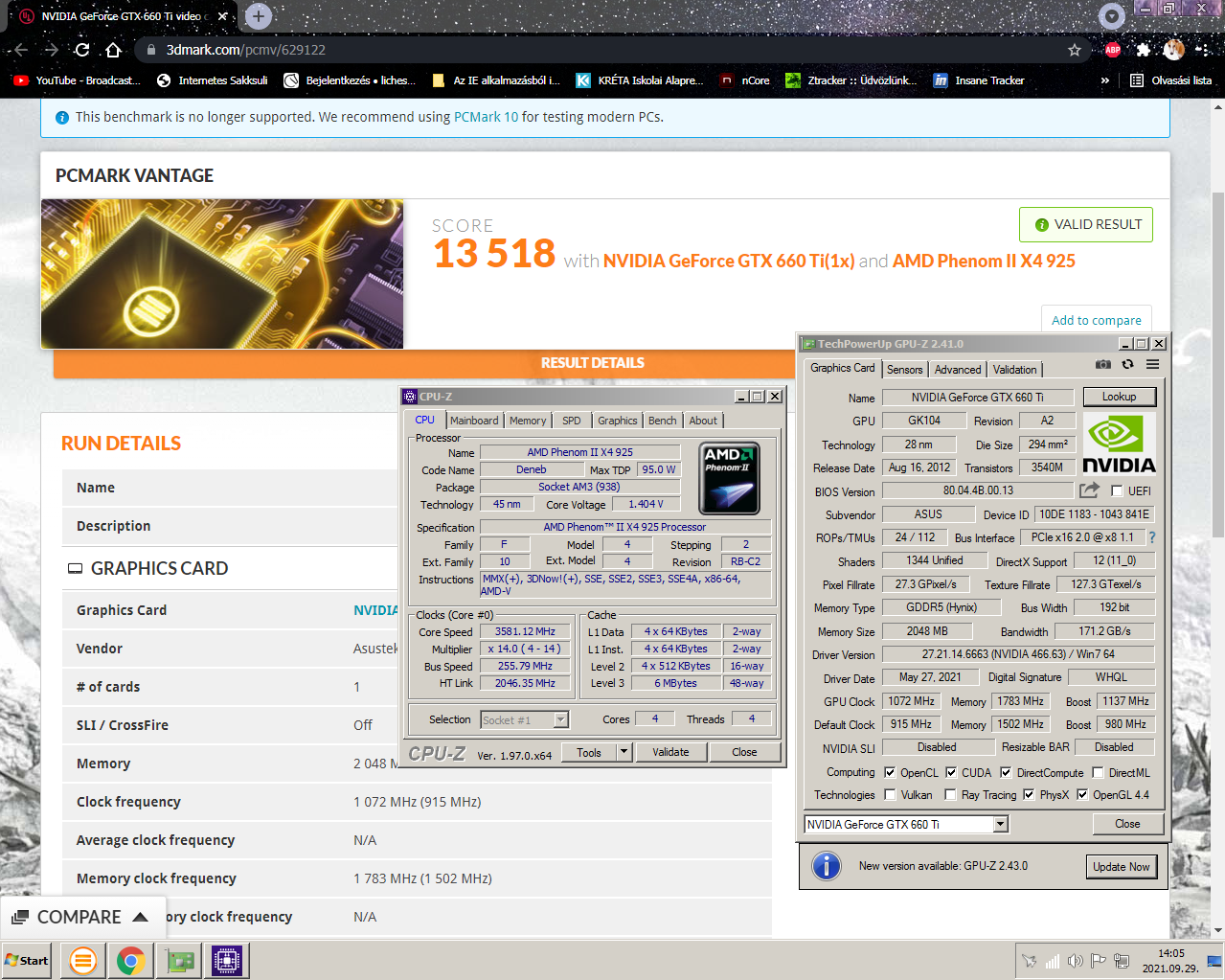Open the AMD Phenom II X4 925 link
1225x980 pixels.
coord(984,261)
